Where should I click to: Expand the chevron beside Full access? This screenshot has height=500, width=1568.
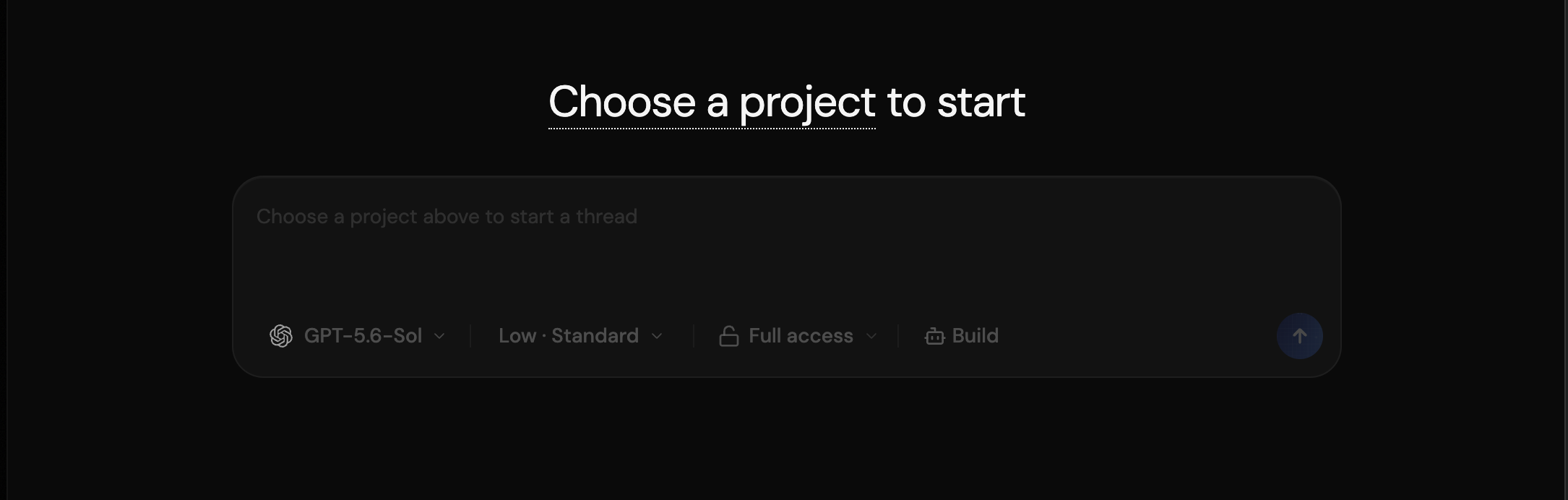(871, 336)
